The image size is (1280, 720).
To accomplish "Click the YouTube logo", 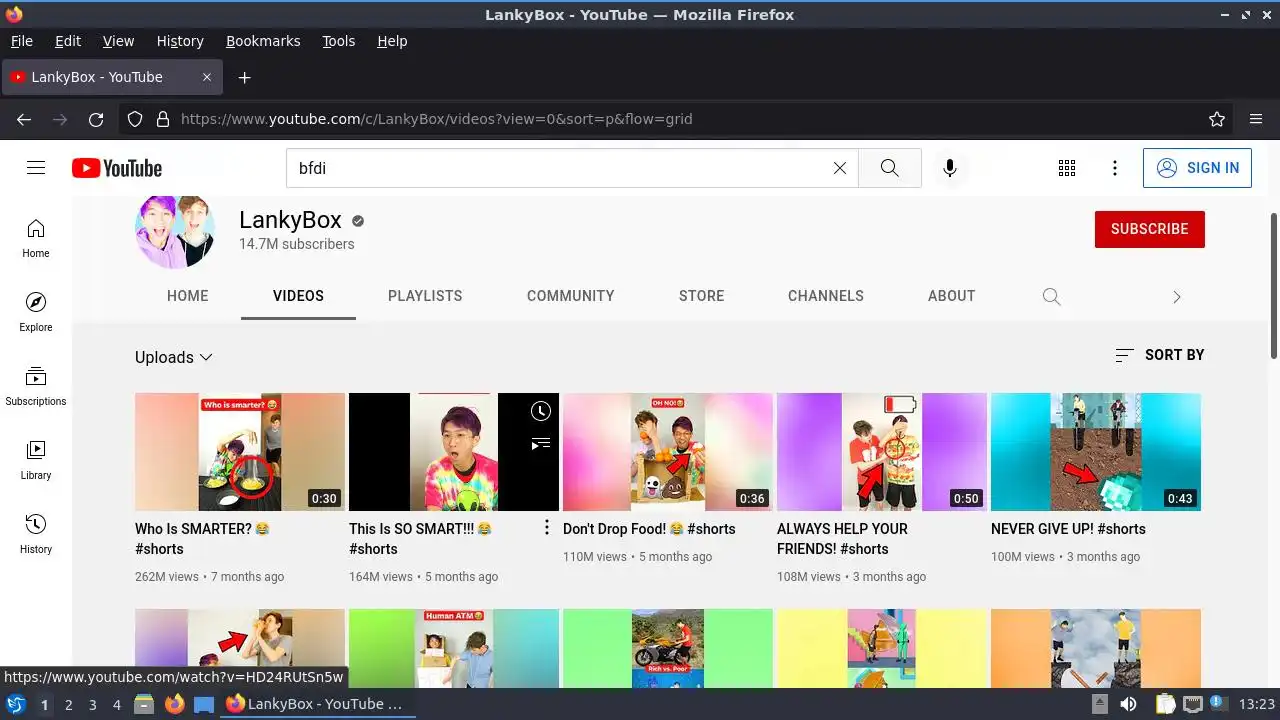I will tap(117, 168).
